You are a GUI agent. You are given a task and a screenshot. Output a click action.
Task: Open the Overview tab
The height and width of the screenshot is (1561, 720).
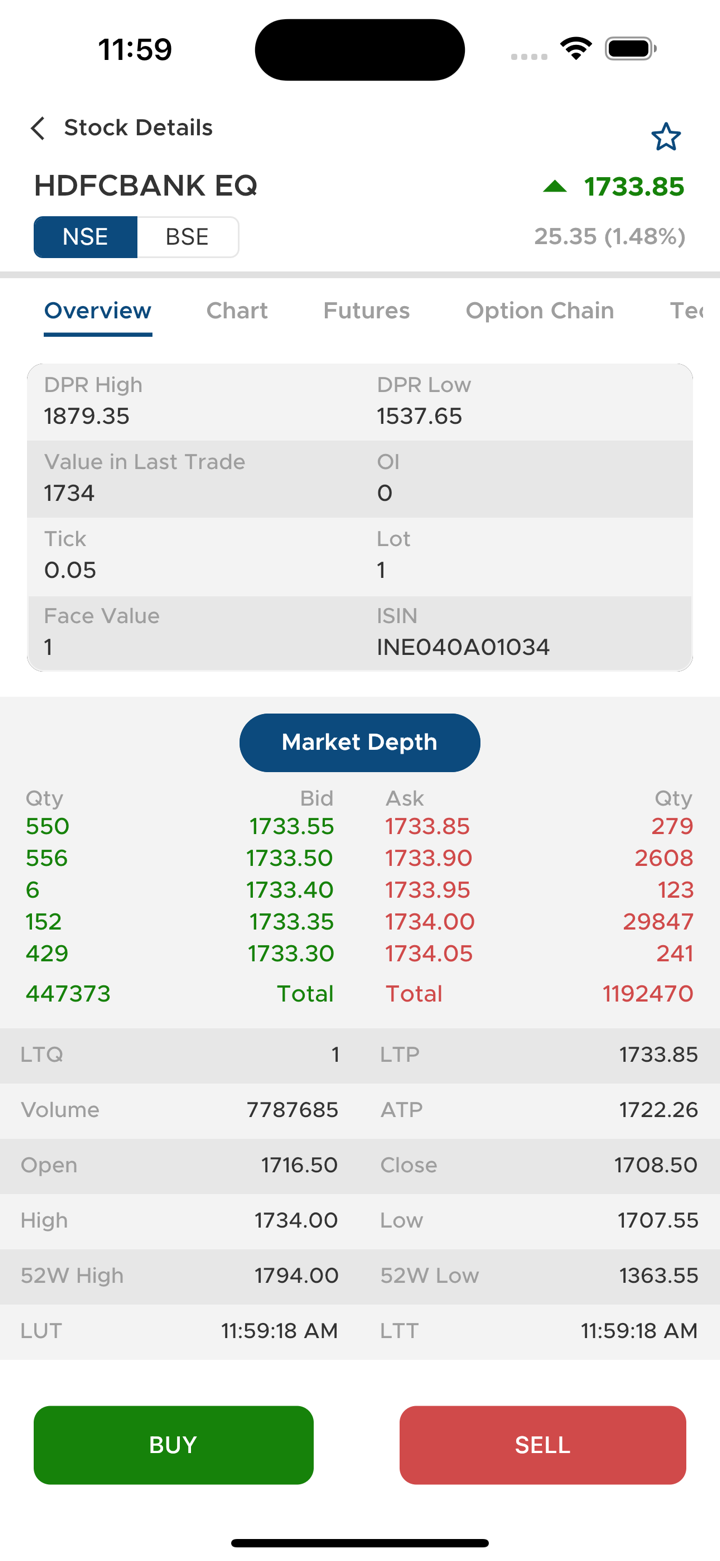click(98, 311)
